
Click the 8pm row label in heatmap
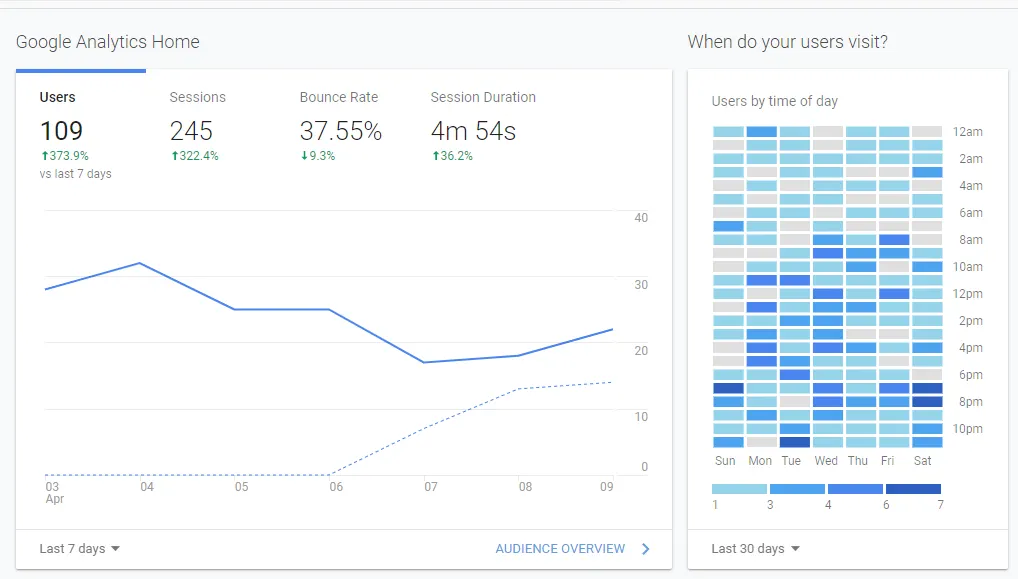coord(971,402)
